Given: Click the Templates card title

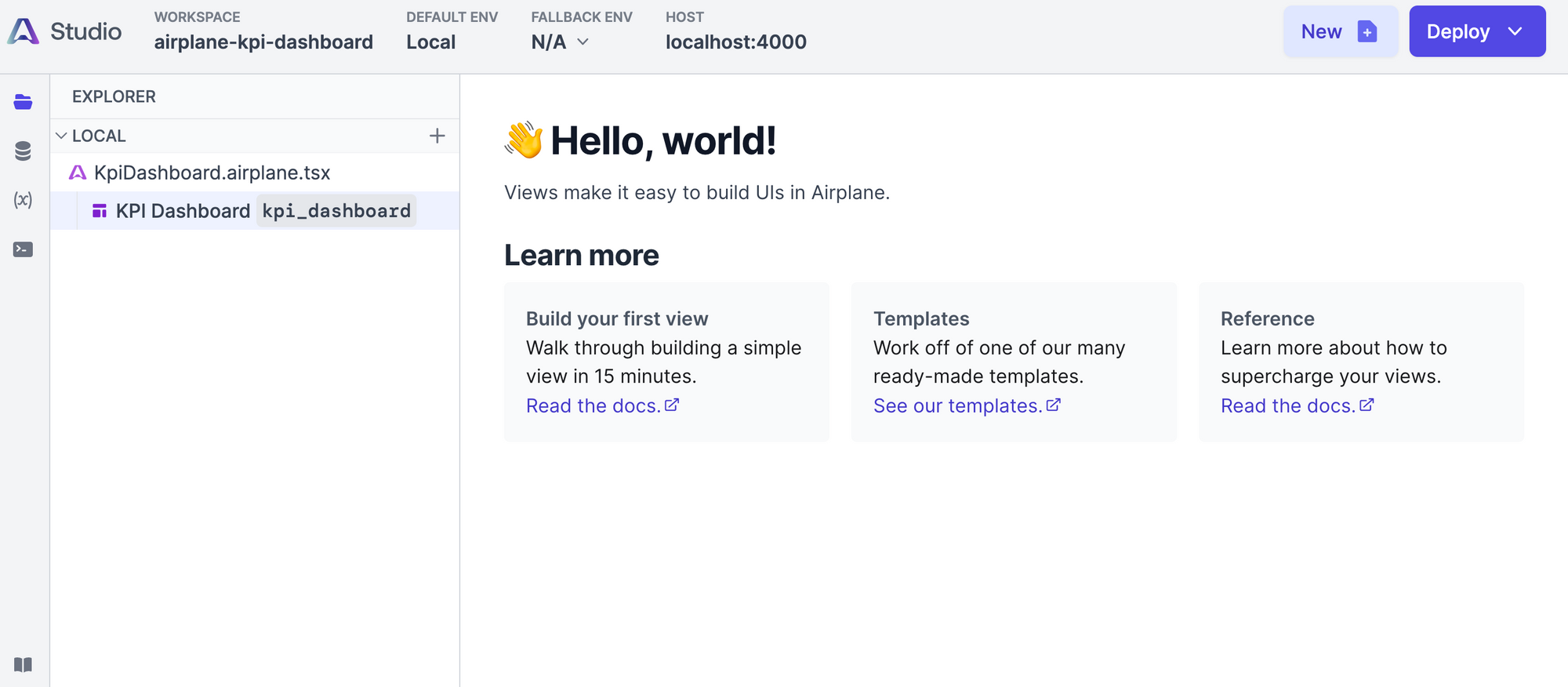Looking at the screenshot, I should pos(921,318).
